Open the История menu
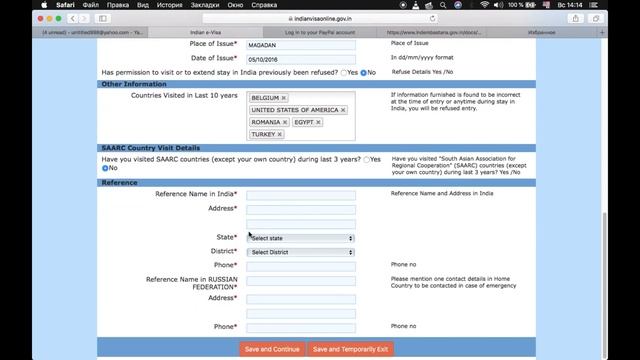 (169, 5)
